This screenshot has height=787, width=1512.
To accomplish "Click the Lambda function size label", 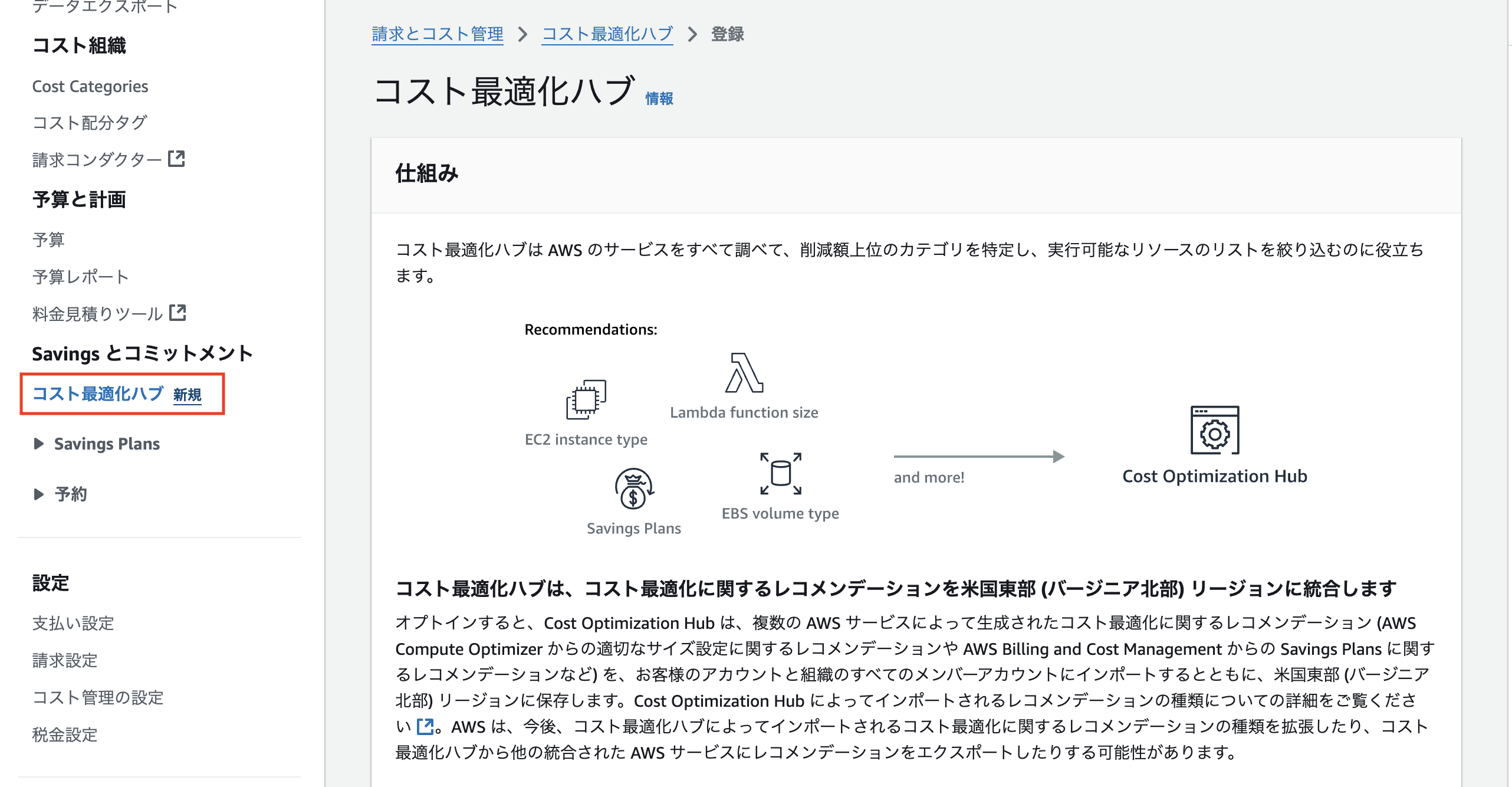I will 744,412.
